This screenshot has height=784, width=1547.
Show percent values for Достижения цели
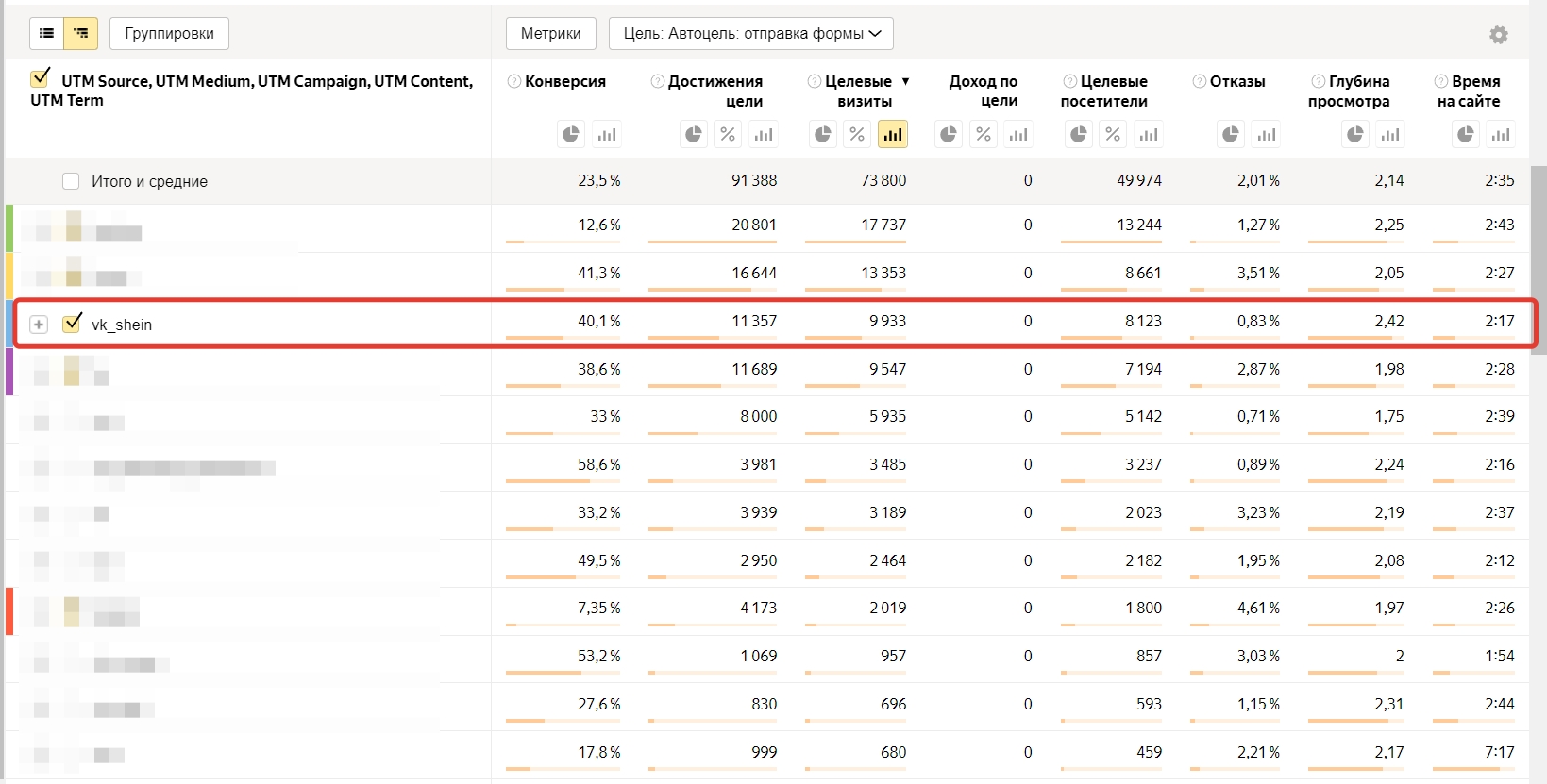click(x=728, y=135)
